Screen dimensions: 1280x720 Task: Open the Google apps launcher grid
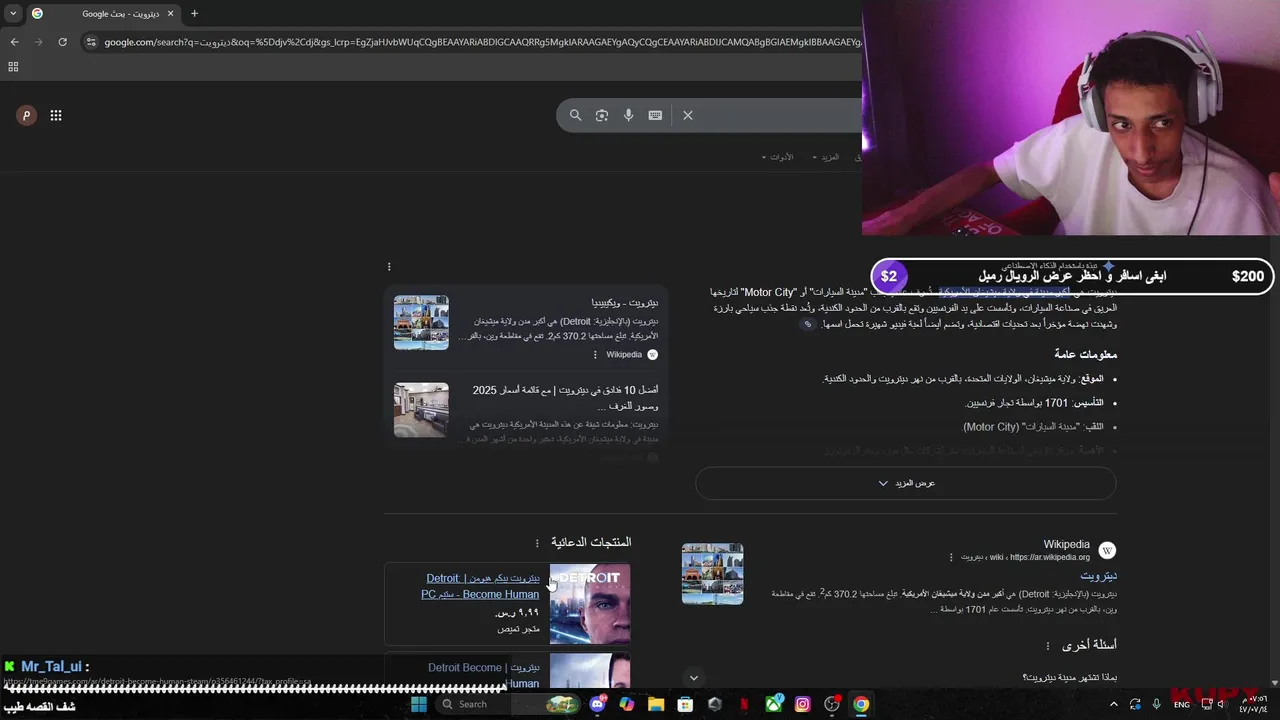[56, 115]
